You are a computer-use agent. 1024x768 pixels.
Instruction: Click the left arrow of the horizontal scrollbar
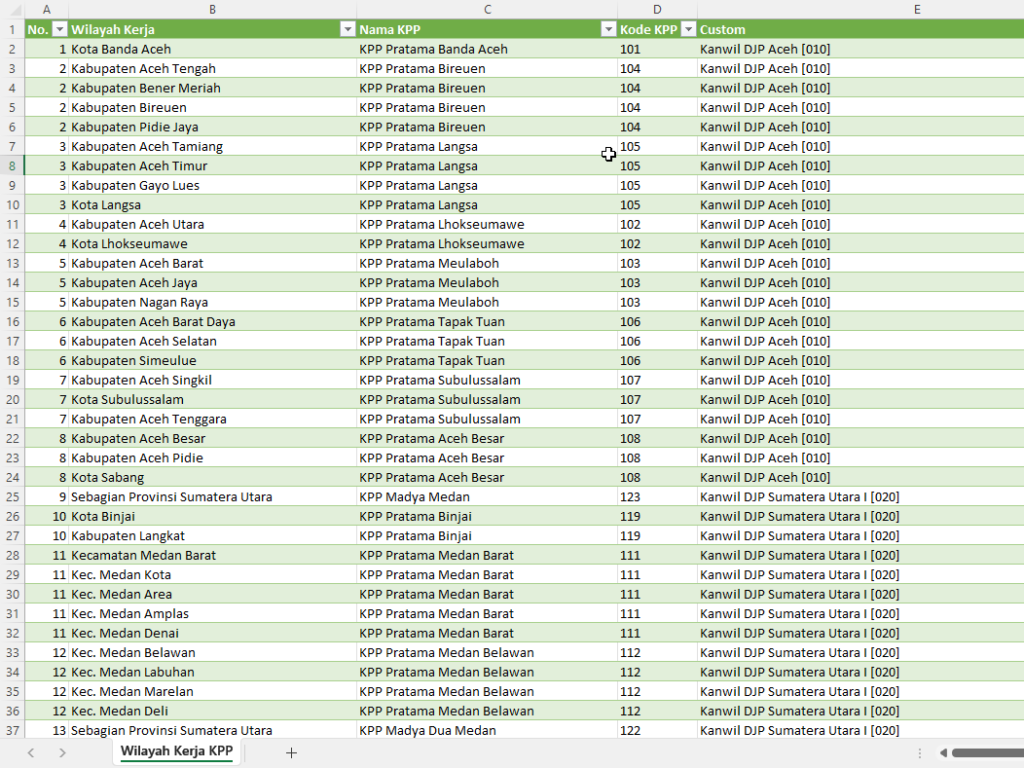point(943,752)
